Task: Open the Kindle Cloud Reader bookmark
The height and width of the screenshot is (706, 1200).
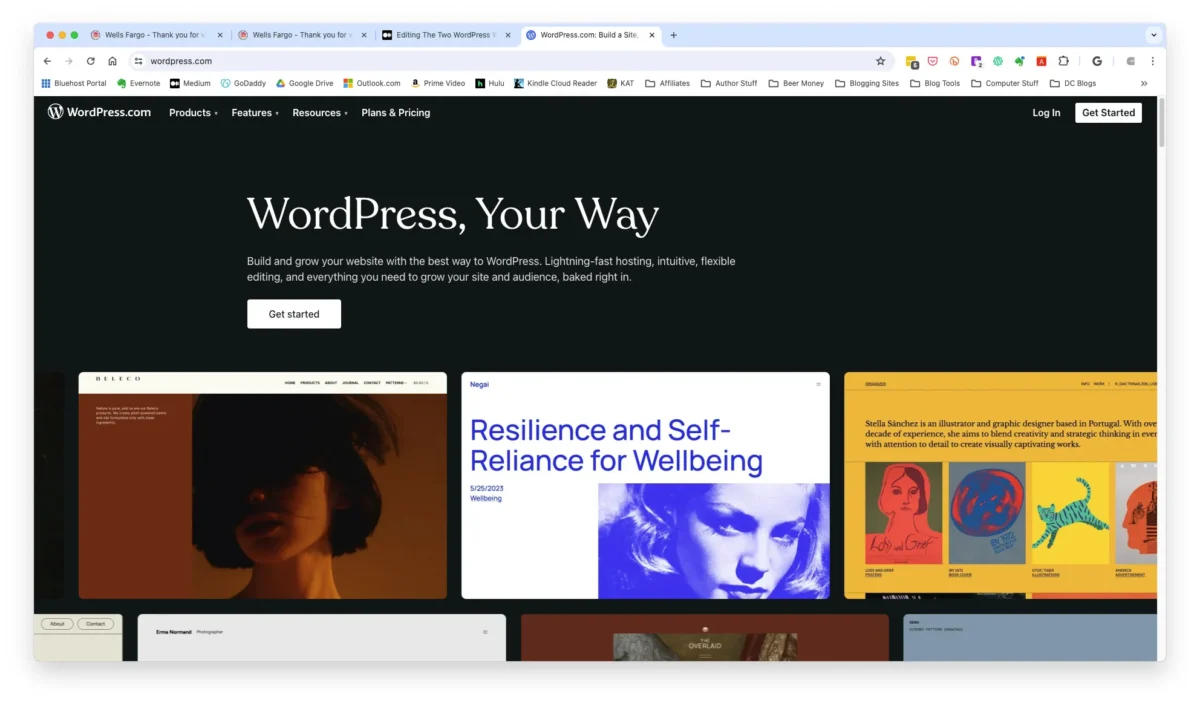Action: [555, 83]
